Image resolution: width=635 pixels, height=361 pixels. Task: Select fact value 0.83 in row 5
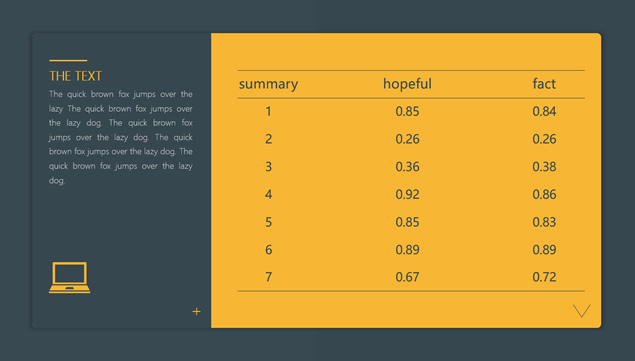pos(544,222)
